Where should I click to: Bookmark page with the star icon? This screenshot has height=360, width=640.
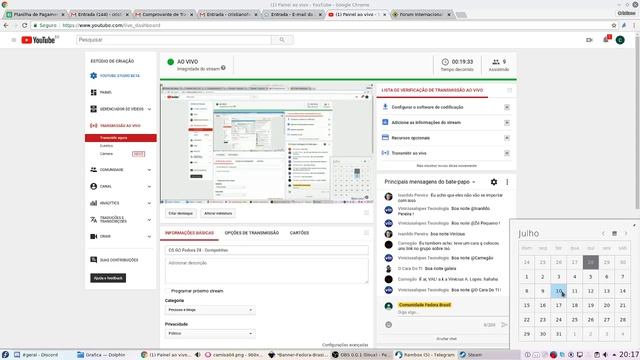pyautogui.click(x=614, y=25)
